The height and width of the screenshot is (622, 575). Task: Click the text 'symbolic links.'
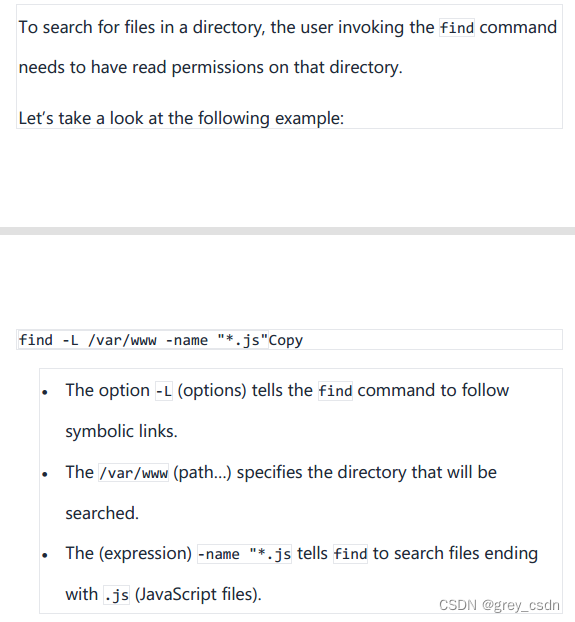point(121,432)
